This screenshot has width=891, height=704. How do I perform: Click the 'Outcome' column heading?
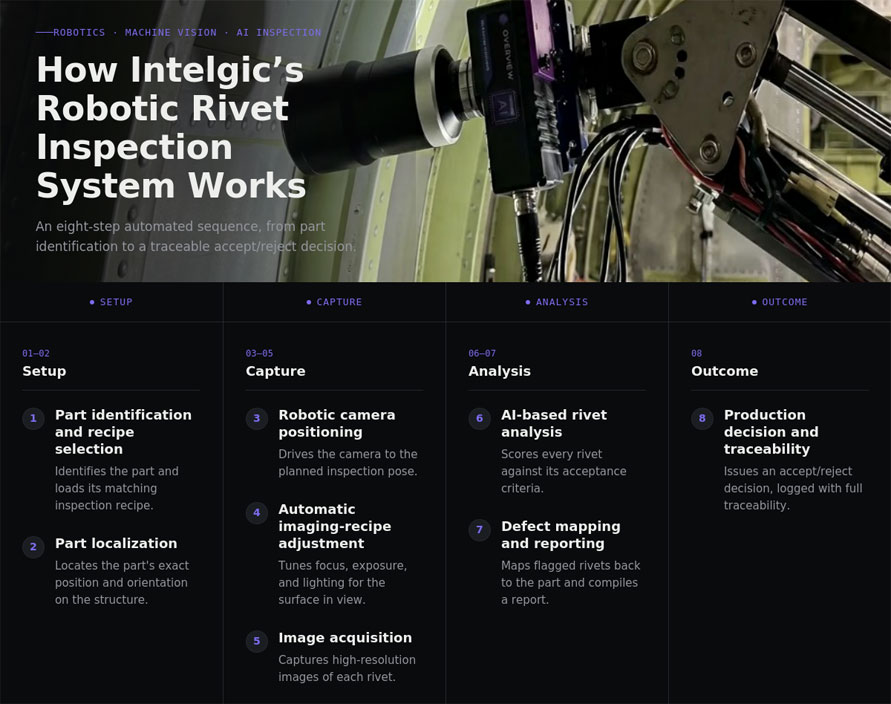coord(725,371)
